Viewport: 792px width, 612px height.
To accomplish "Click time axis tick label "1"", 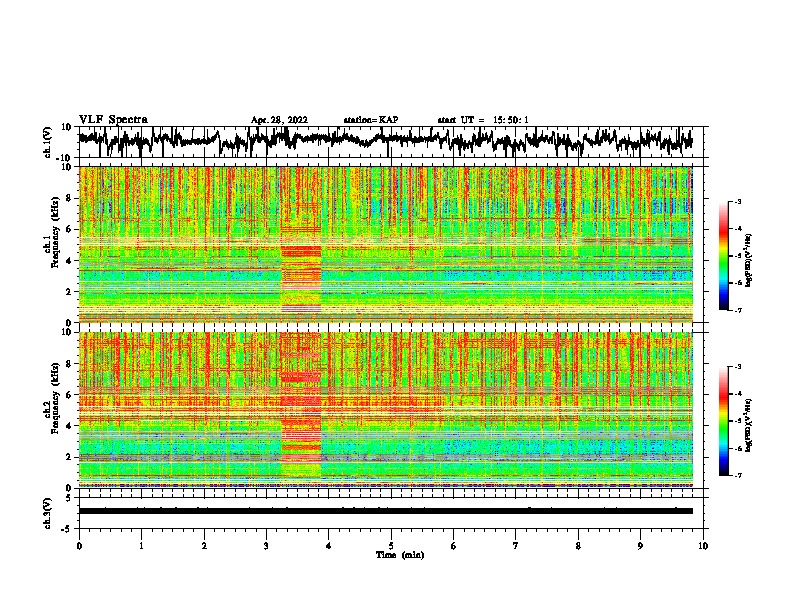I will (x=141, y=546).
